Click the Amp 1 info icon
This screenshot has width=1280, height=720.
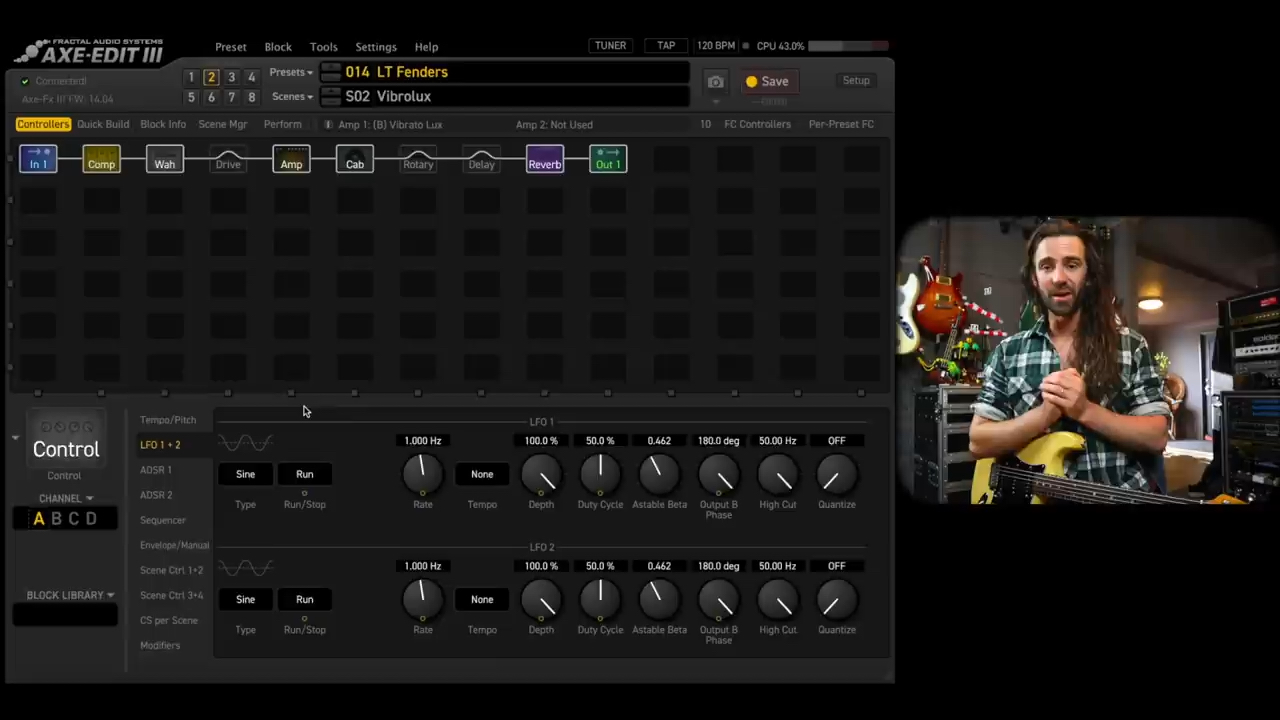(328, 125)
